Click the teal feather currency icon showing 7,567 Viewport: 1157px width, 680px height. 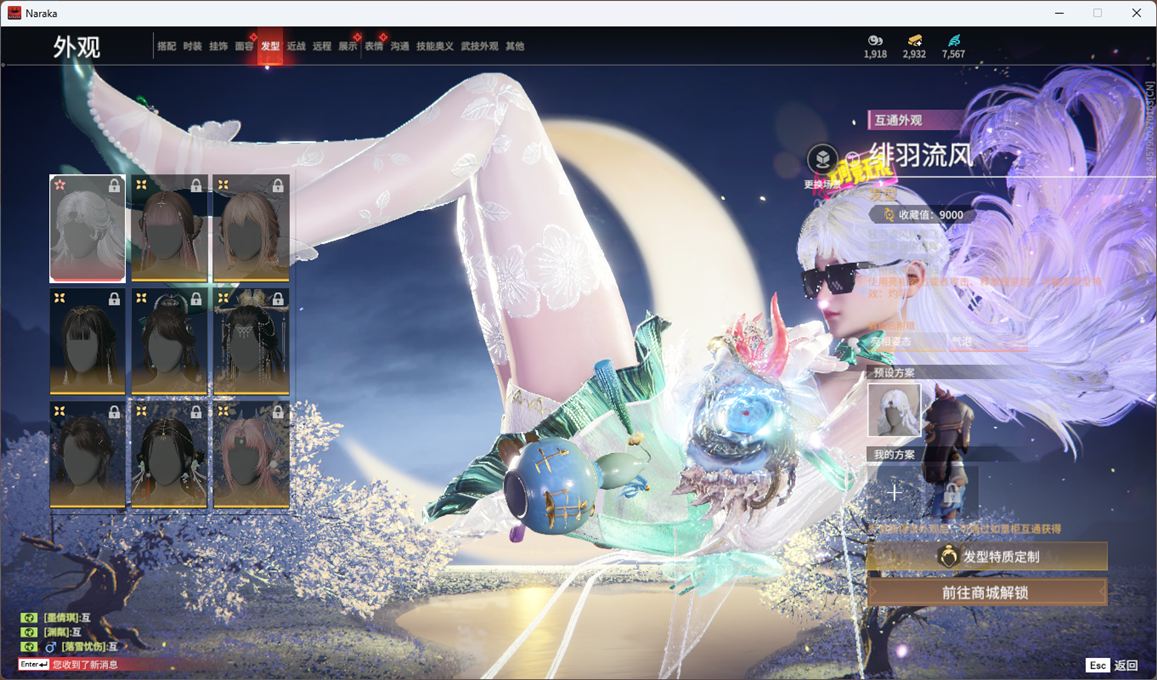pyautogui.click(x=953, y=41)
